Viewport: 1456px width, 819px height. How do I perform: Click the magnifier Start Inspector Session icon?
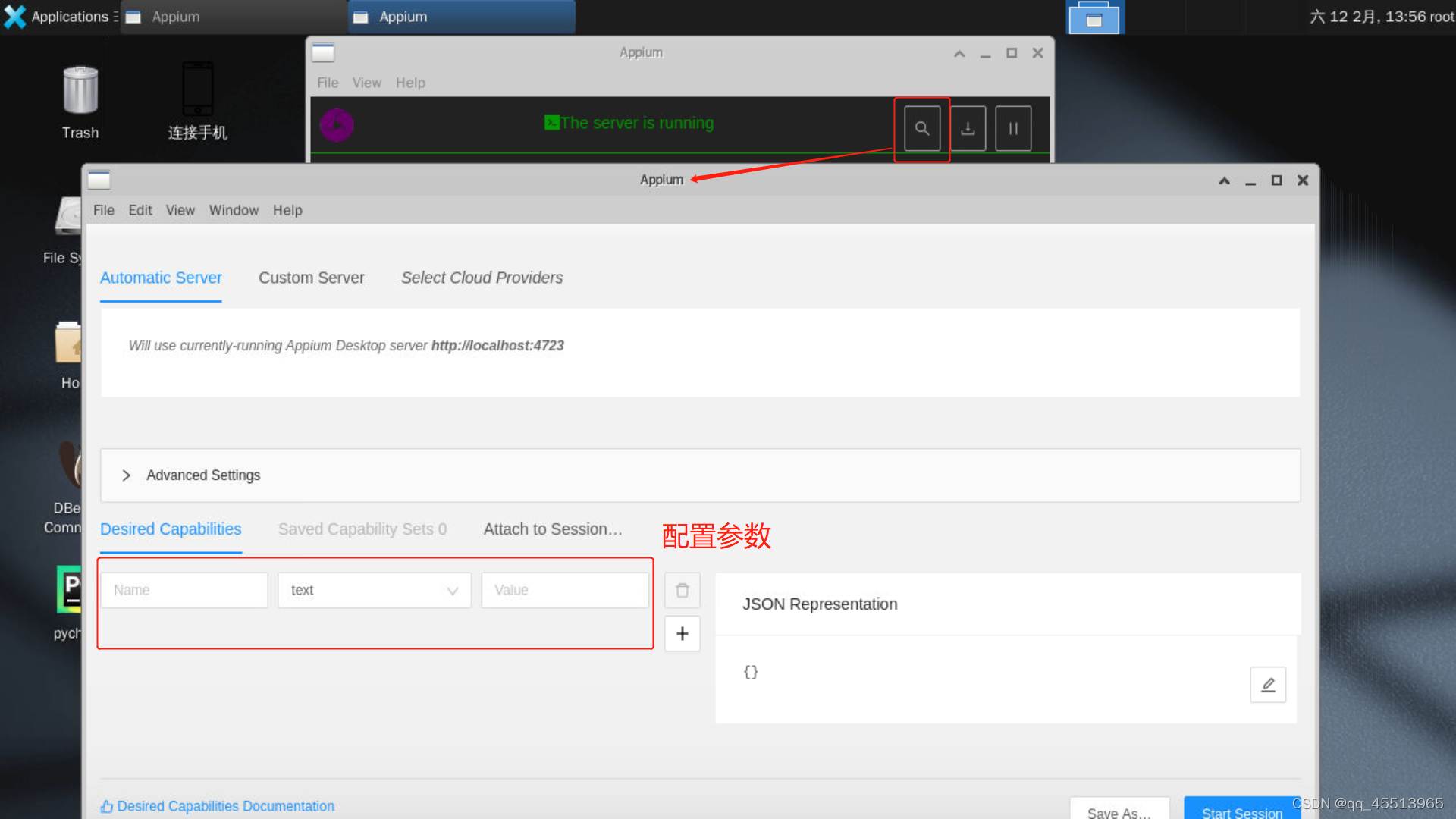[x=921, y=128]
